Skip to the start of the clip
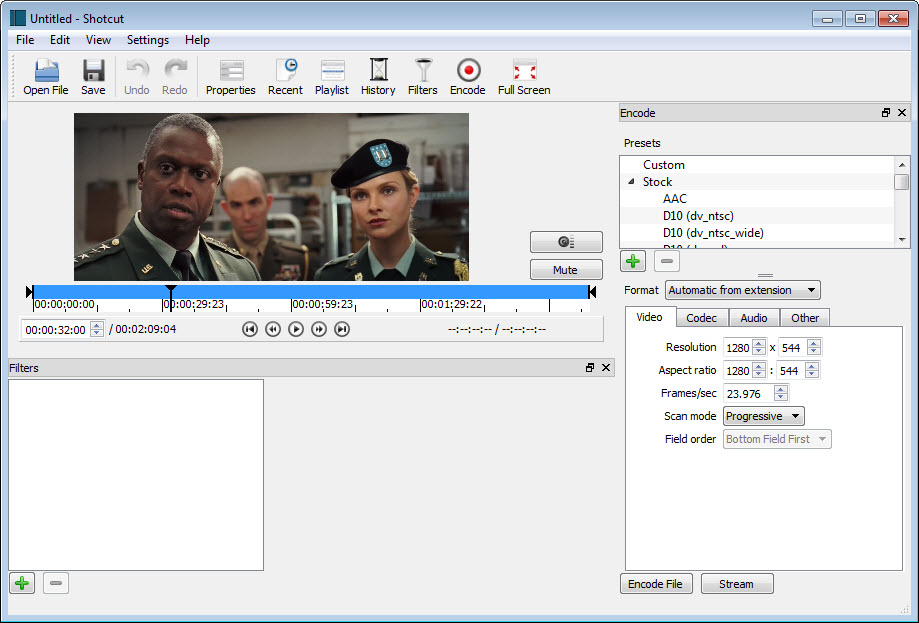Viewport: 919px width, 623px height. tap(250, 329)
